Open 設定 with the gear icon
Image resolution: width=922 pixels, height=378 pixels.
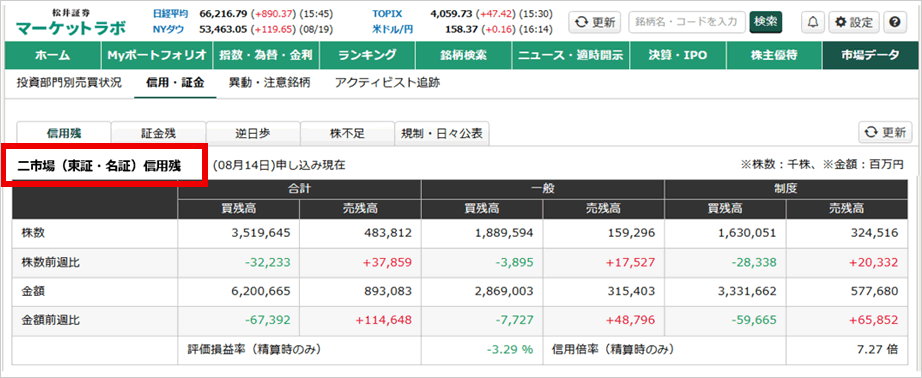(854, 22)
